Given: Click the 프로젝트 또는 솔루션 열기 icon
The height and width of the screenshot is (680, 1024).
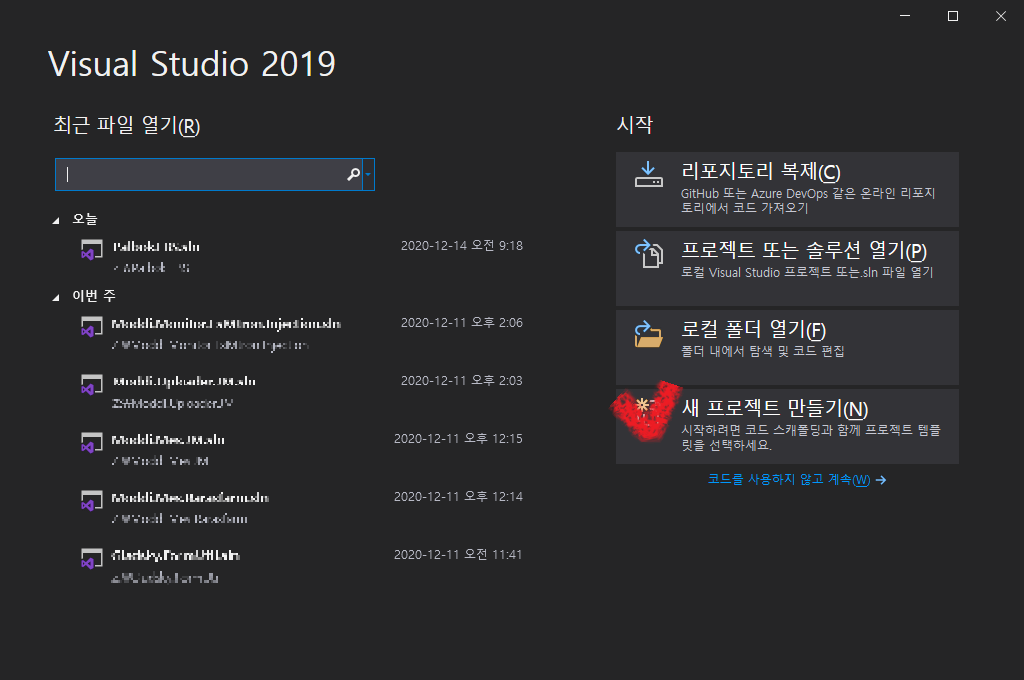Looking at the screenshot, I should pyautogui.click(x=648, y=253).
